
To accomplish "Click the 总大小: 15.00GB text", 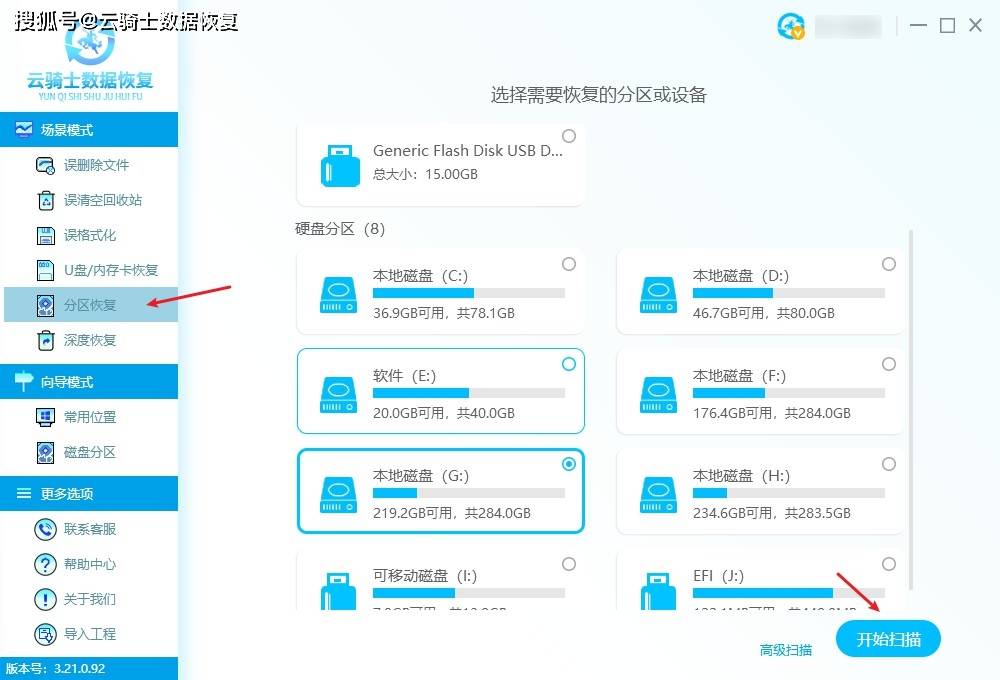I will click(x=425, y=174).
